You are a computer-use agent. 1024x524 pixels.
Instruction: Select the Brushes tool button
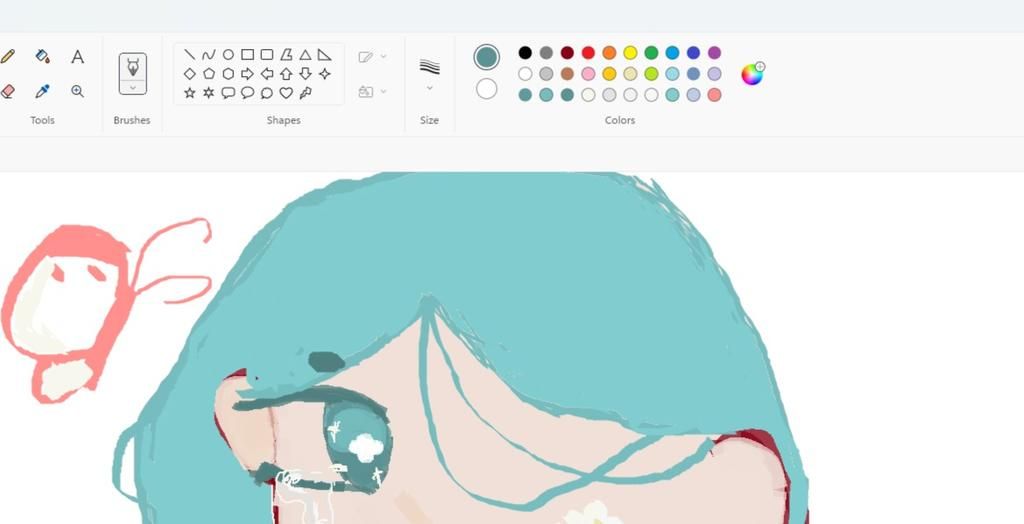(133, 67)
